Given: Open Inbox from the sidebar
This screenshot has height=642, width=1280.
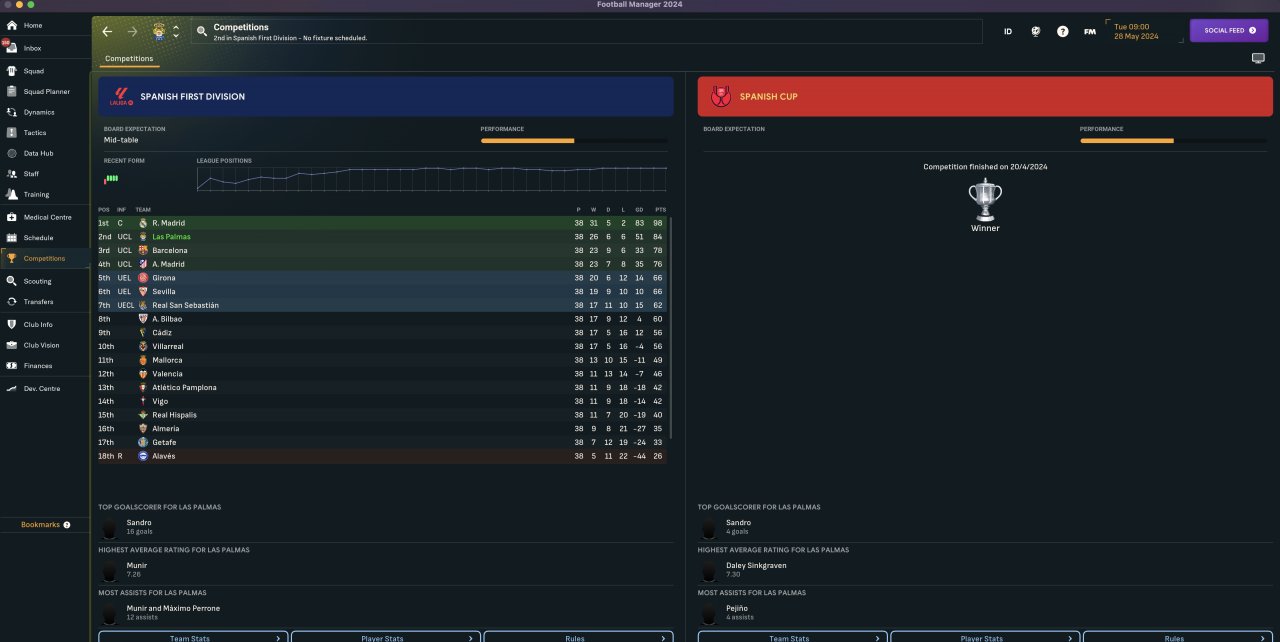Looking at the screenshot, I should (32, 48).
